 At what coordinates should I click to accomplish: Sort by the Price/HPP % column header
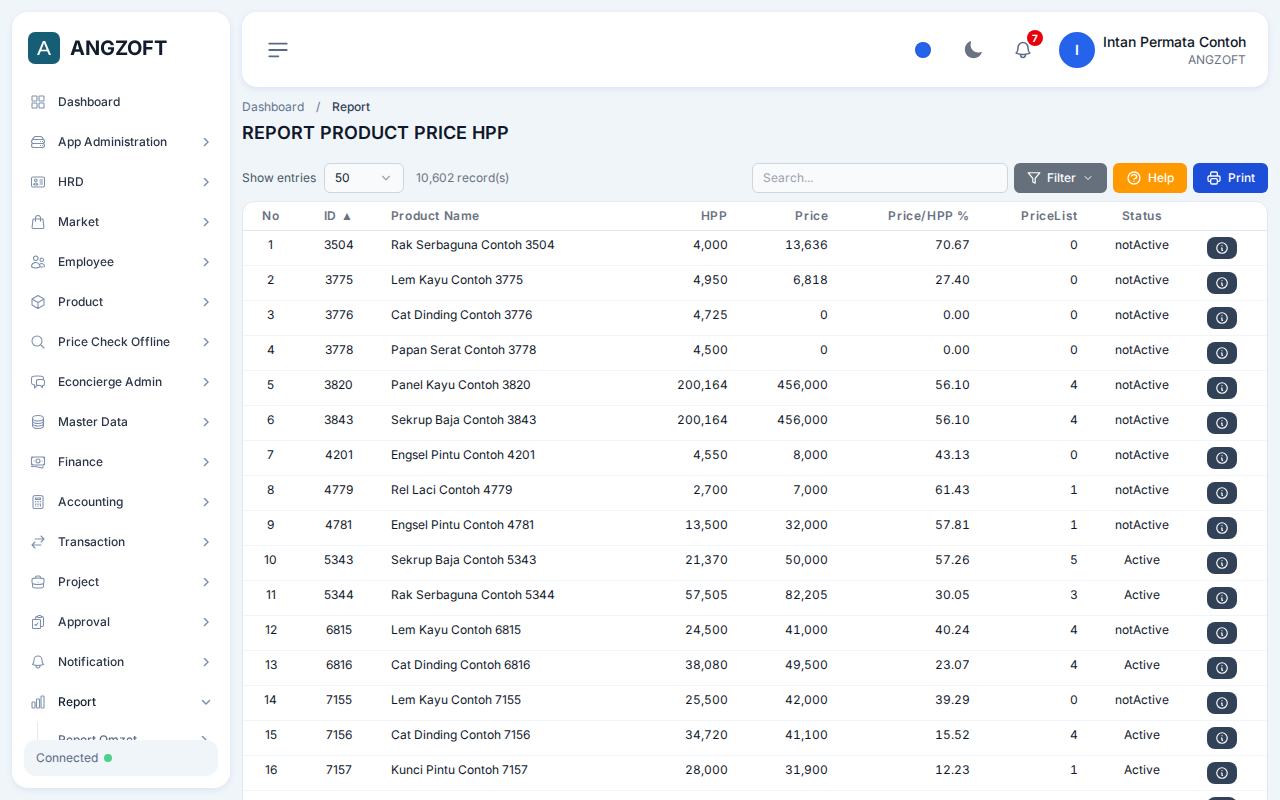[928, 216]
